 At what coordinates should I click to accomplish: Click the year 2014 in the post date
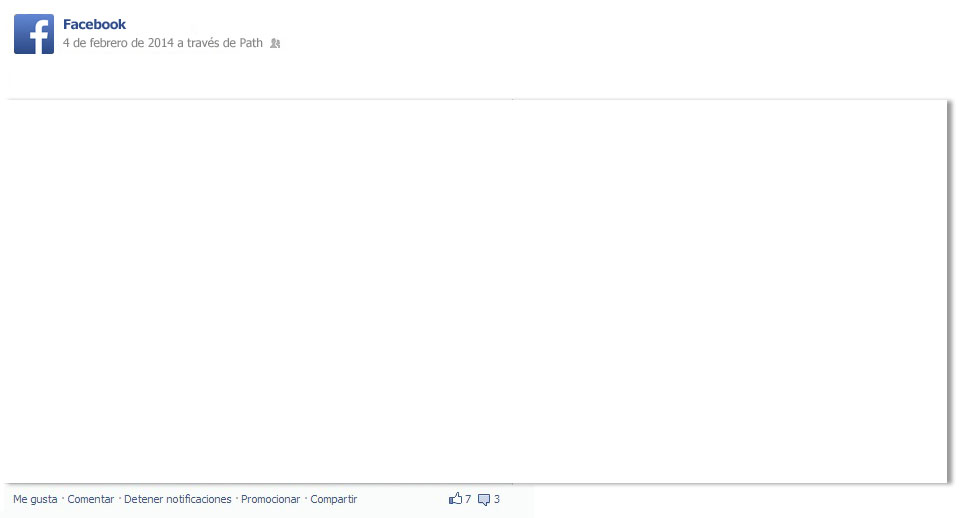click(161, 43)
